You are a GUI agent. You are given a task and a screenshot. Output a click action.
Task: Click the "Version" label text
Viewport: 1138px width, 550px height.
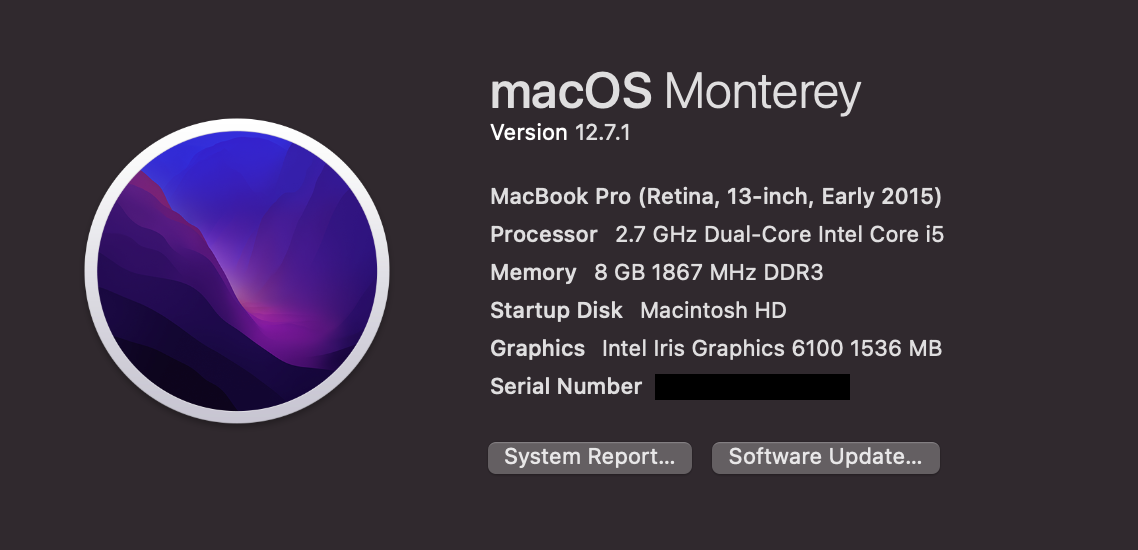pos(529,133)
